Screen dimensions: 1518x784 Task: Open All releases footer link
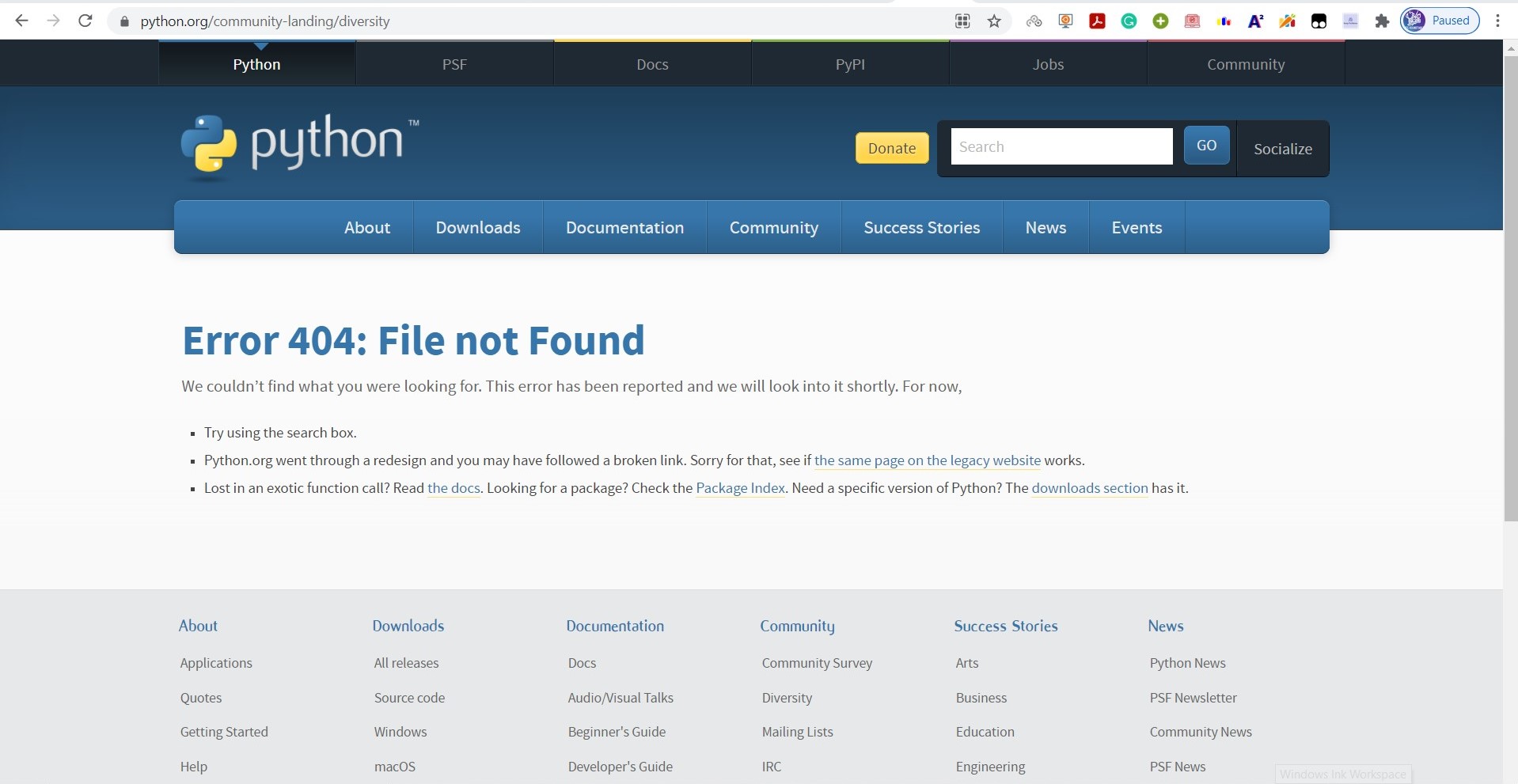pyautogui.click(x=406, y=663)
